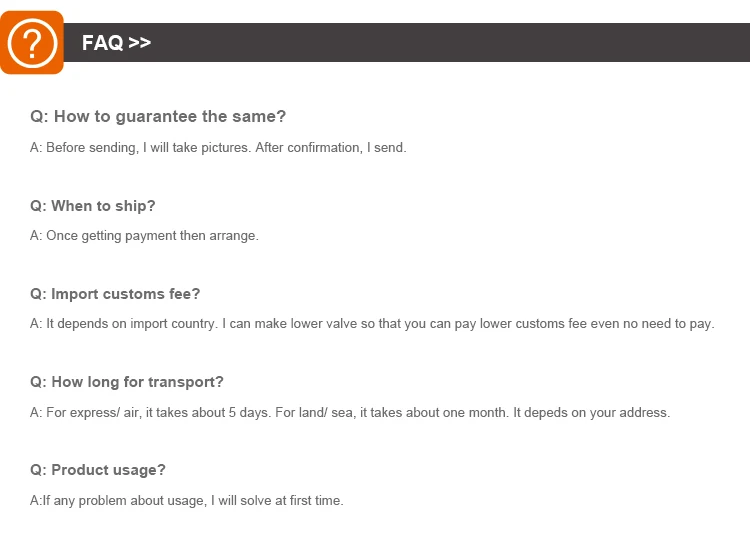Image resolution: width=750 pixels, height=533 pixels.
Task: Click the double arrows beside FAQ
Action: (139, 43)
